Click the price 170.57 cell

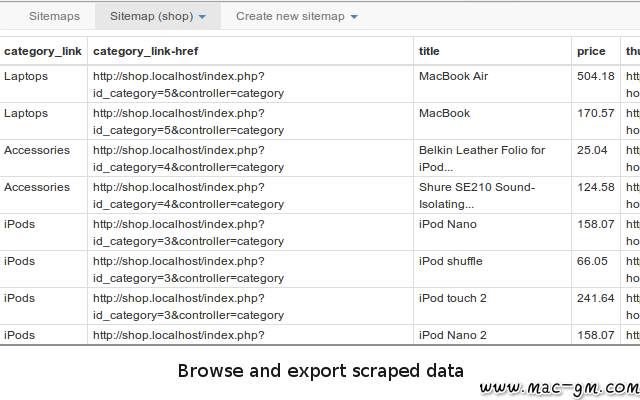click(596, 121)
